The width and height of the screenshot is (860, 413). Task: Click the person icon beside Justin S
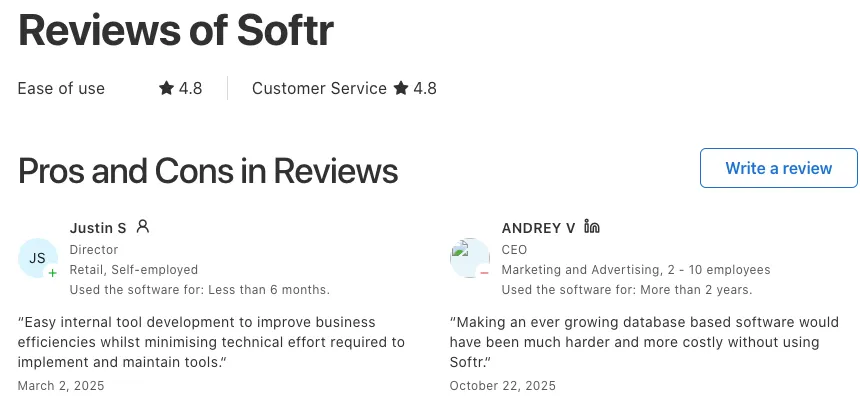(x=143, y=227)
